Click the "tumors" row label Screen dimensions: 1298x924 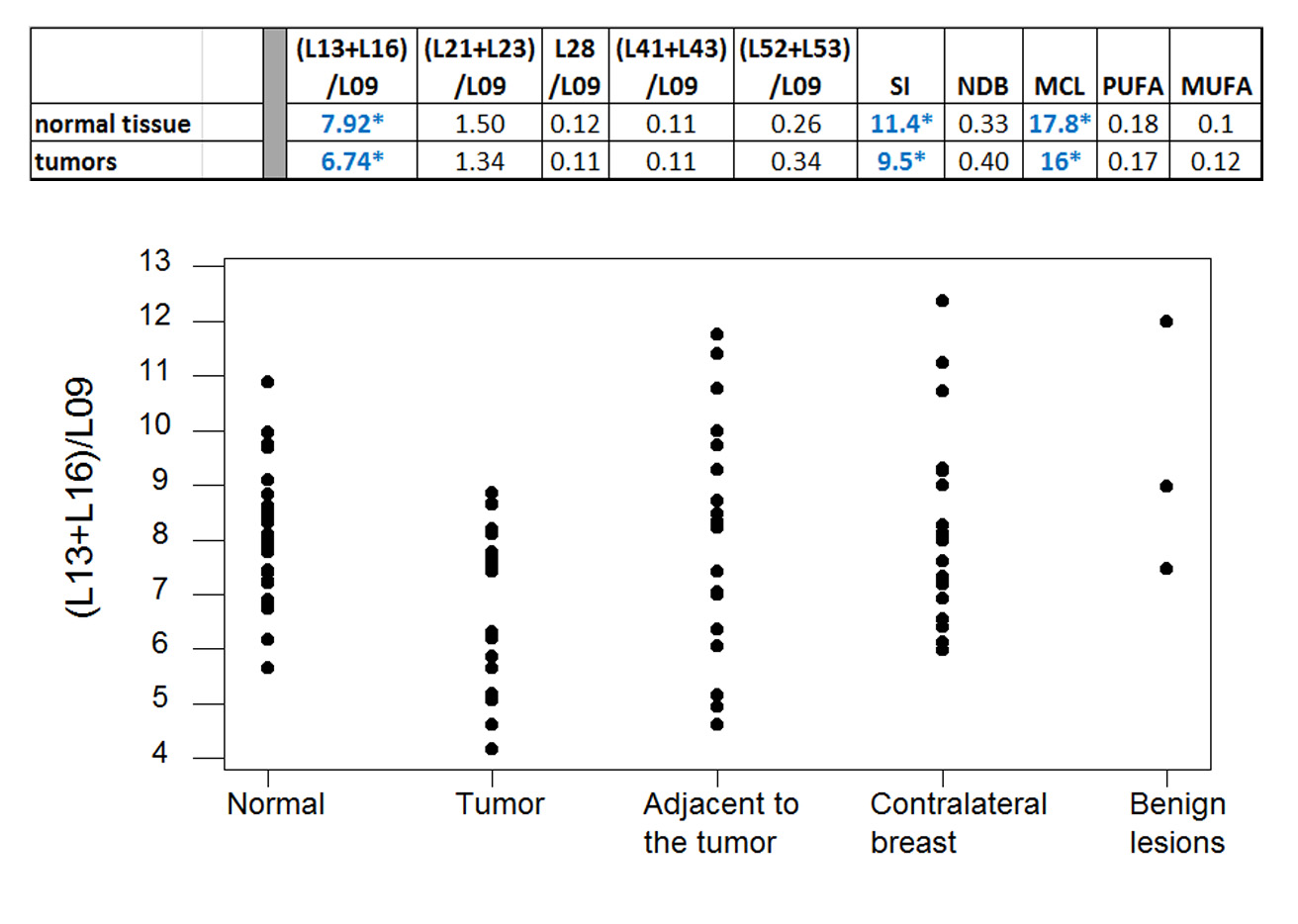click(76, 161)
